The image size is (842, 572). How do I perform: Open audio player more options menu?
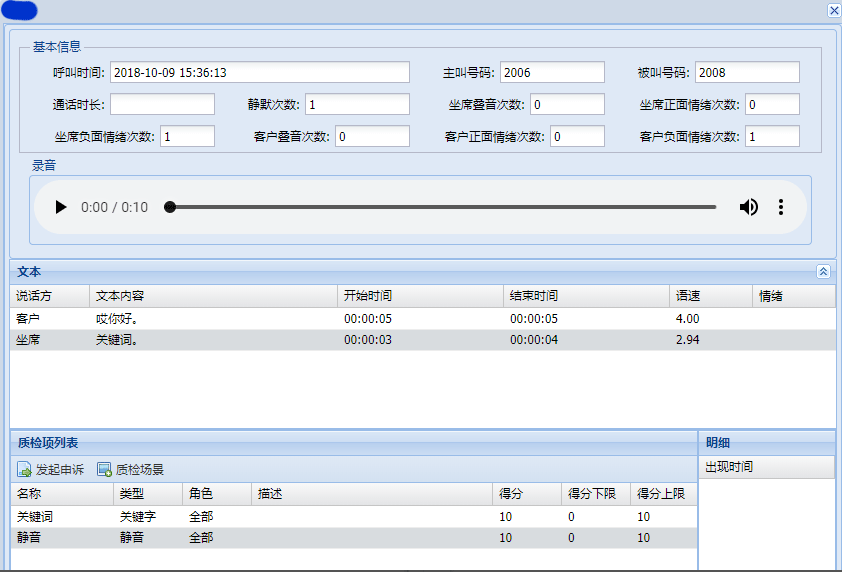point(781,207)
